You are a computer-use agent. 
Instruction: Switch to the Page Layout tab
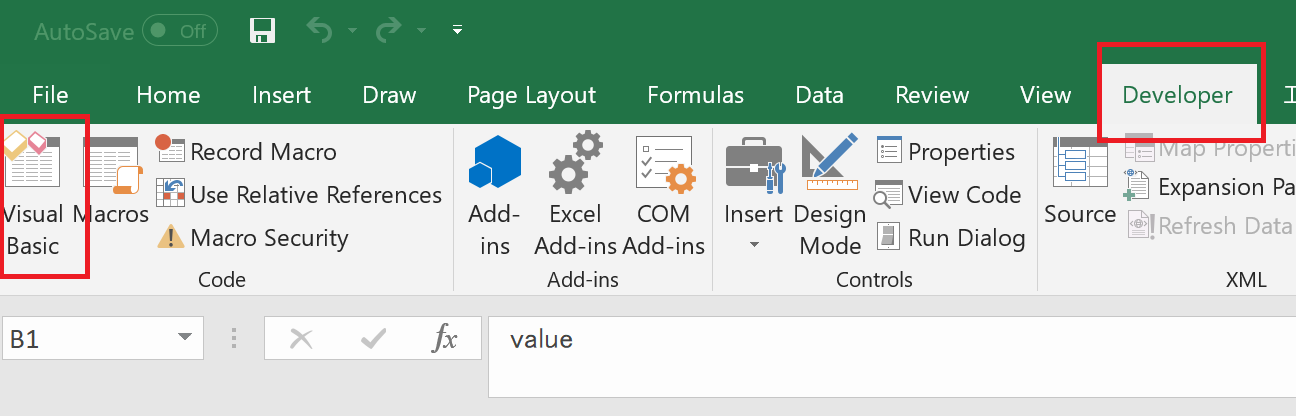pos(531,95)
